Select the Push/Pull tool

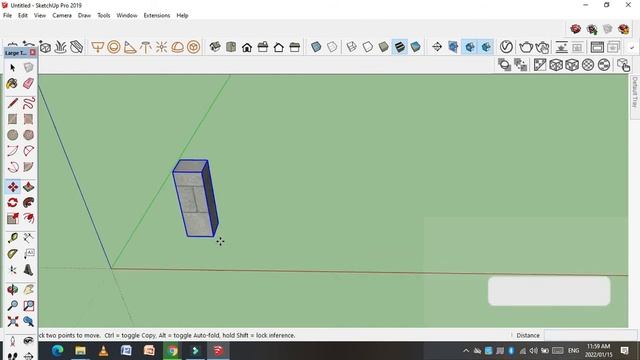click(x=28, y=187)
